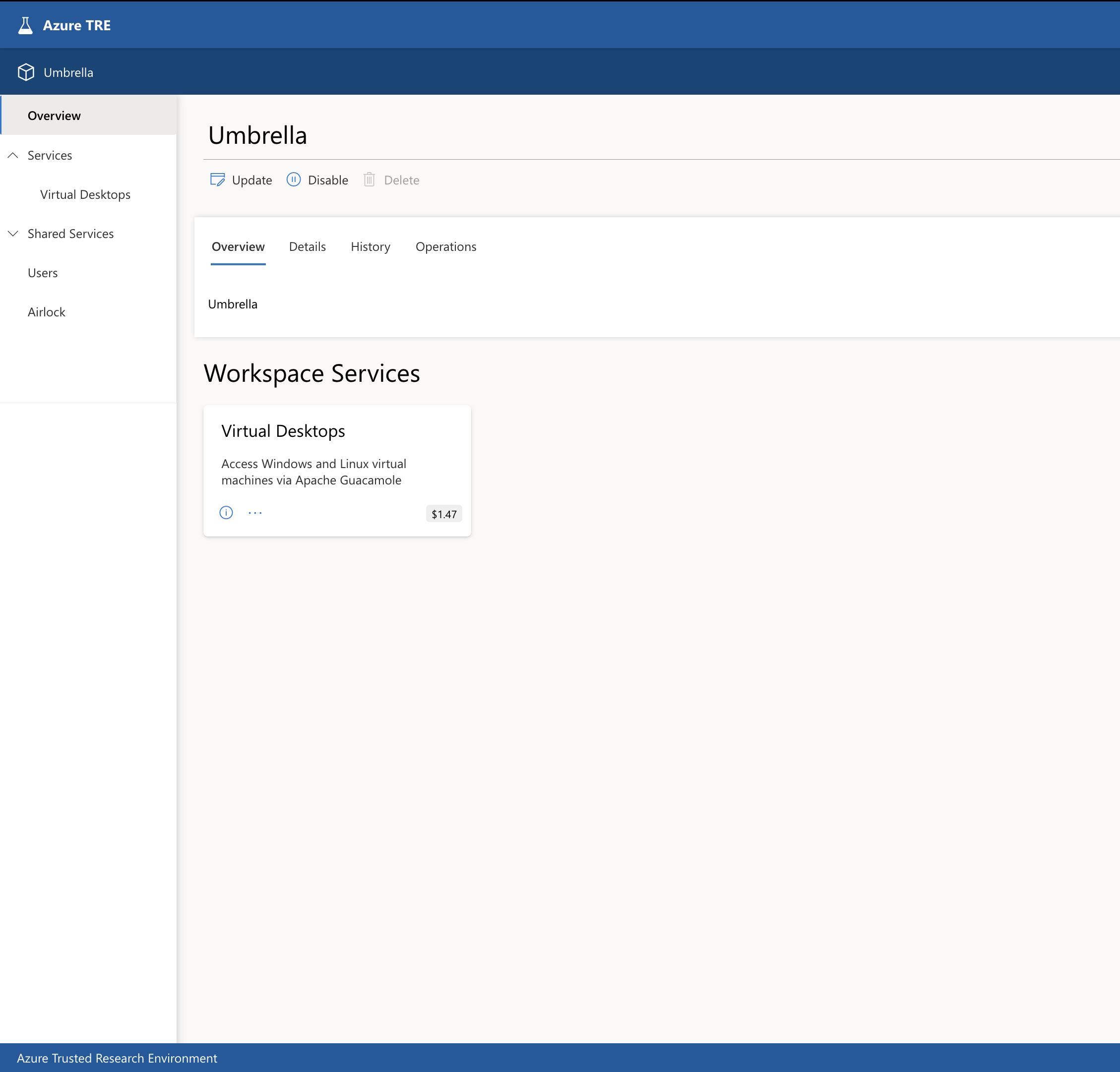Go to Users in sidebar
This screenshot has height=1072, width=1120.
[42, 273]
